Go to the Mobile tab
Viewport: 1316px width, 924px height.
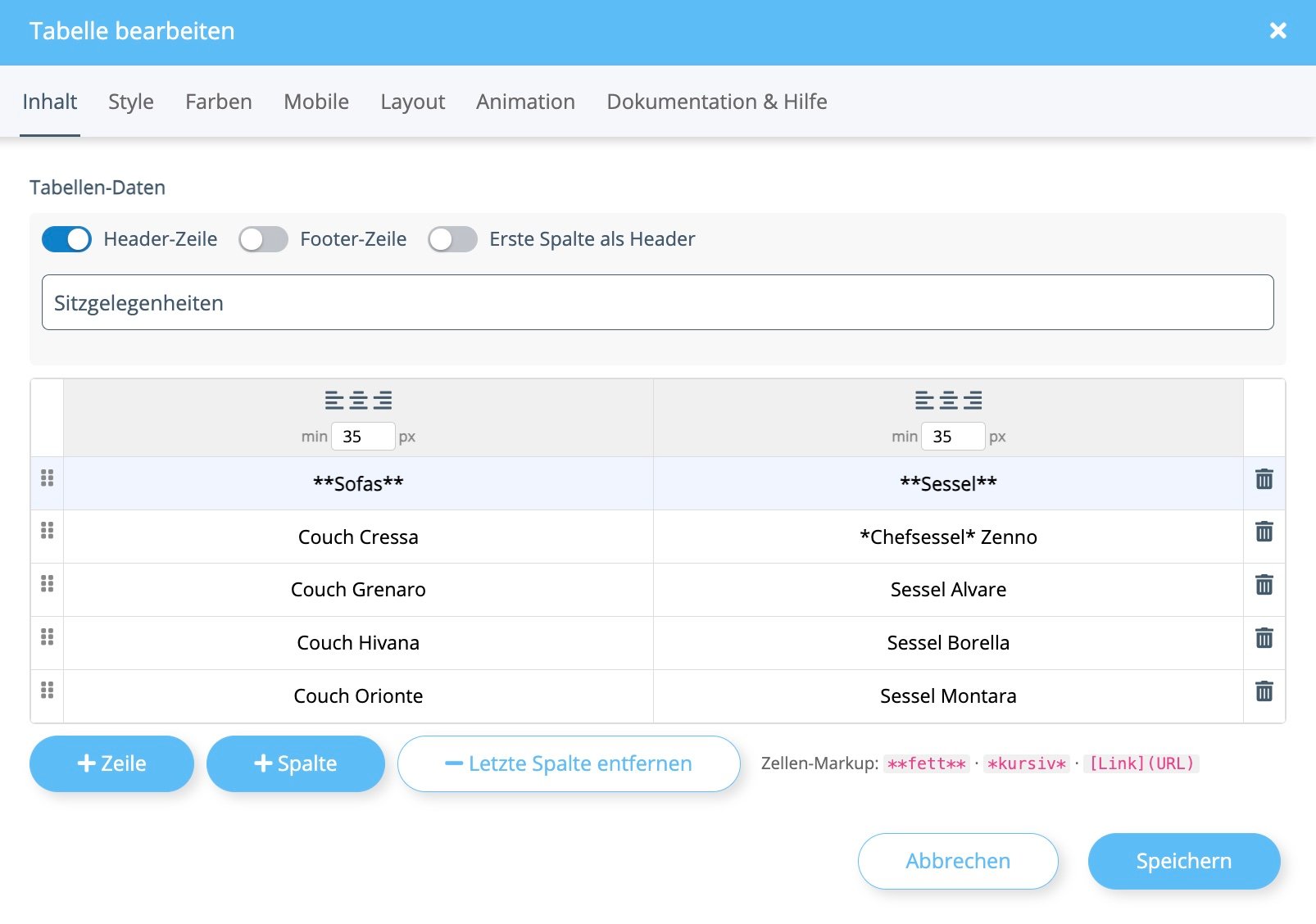tap(316, 102)
